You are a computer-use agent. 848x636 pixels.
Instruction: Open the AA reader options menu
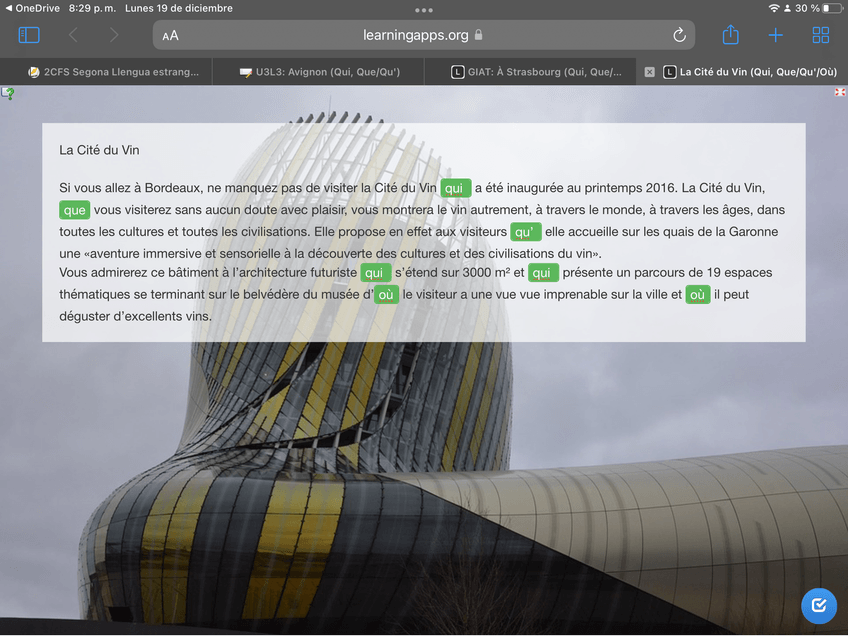point(170,36)
